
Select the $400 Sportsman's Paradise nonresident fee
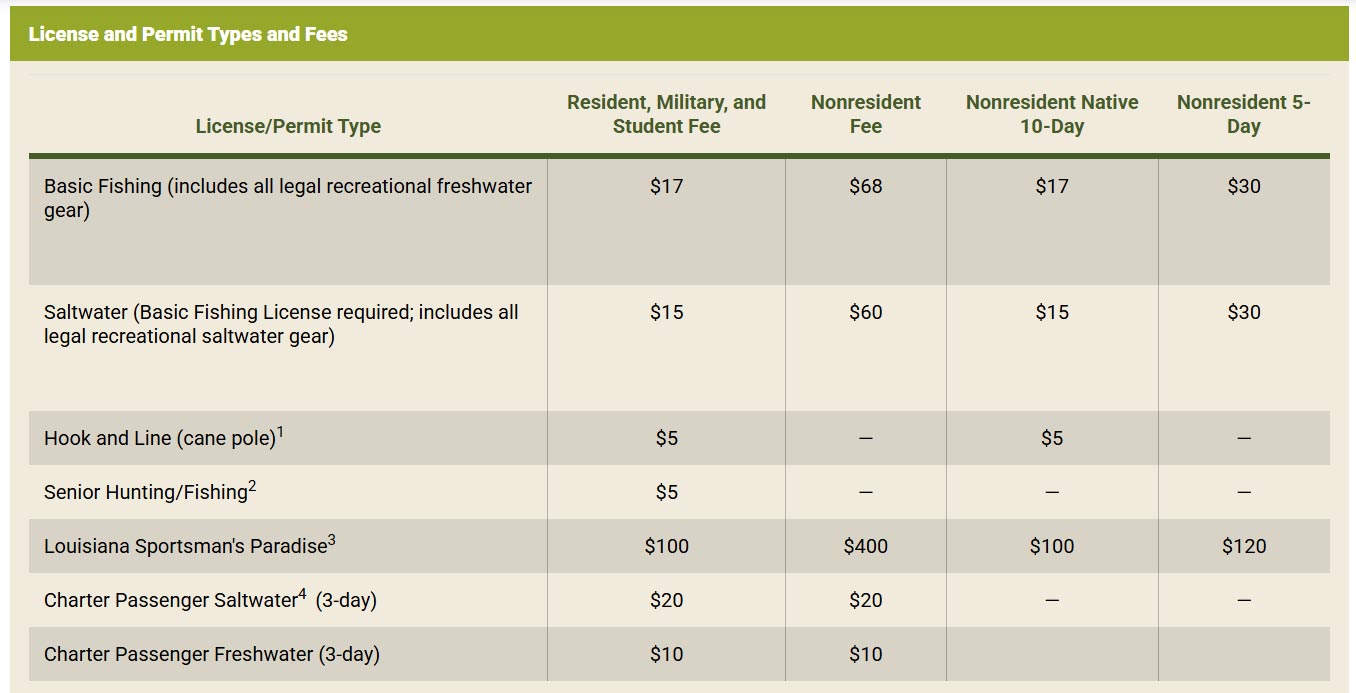tap(865, 546)
